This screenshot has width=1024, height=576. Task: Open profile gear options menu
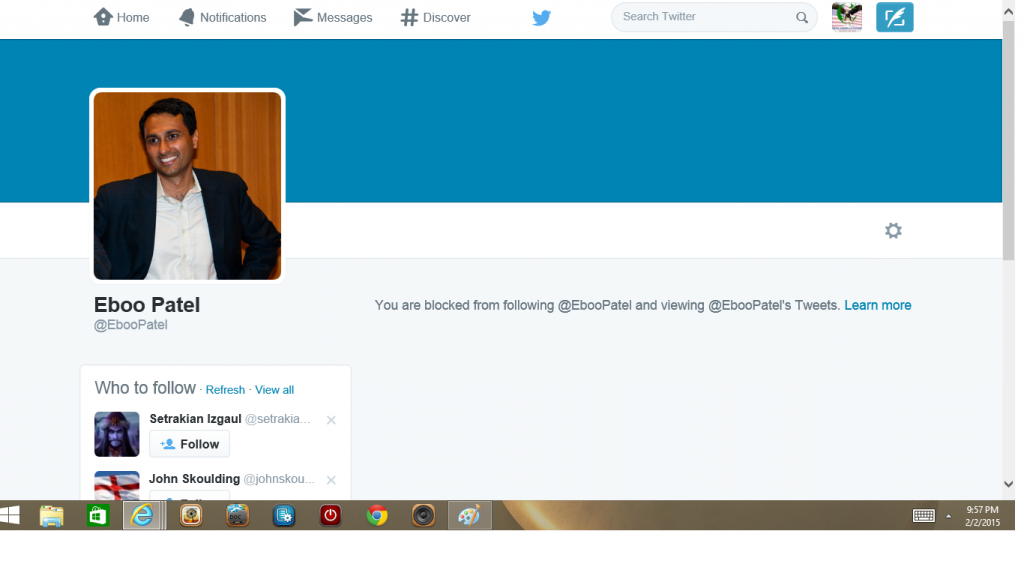click(x=893, y=231)
